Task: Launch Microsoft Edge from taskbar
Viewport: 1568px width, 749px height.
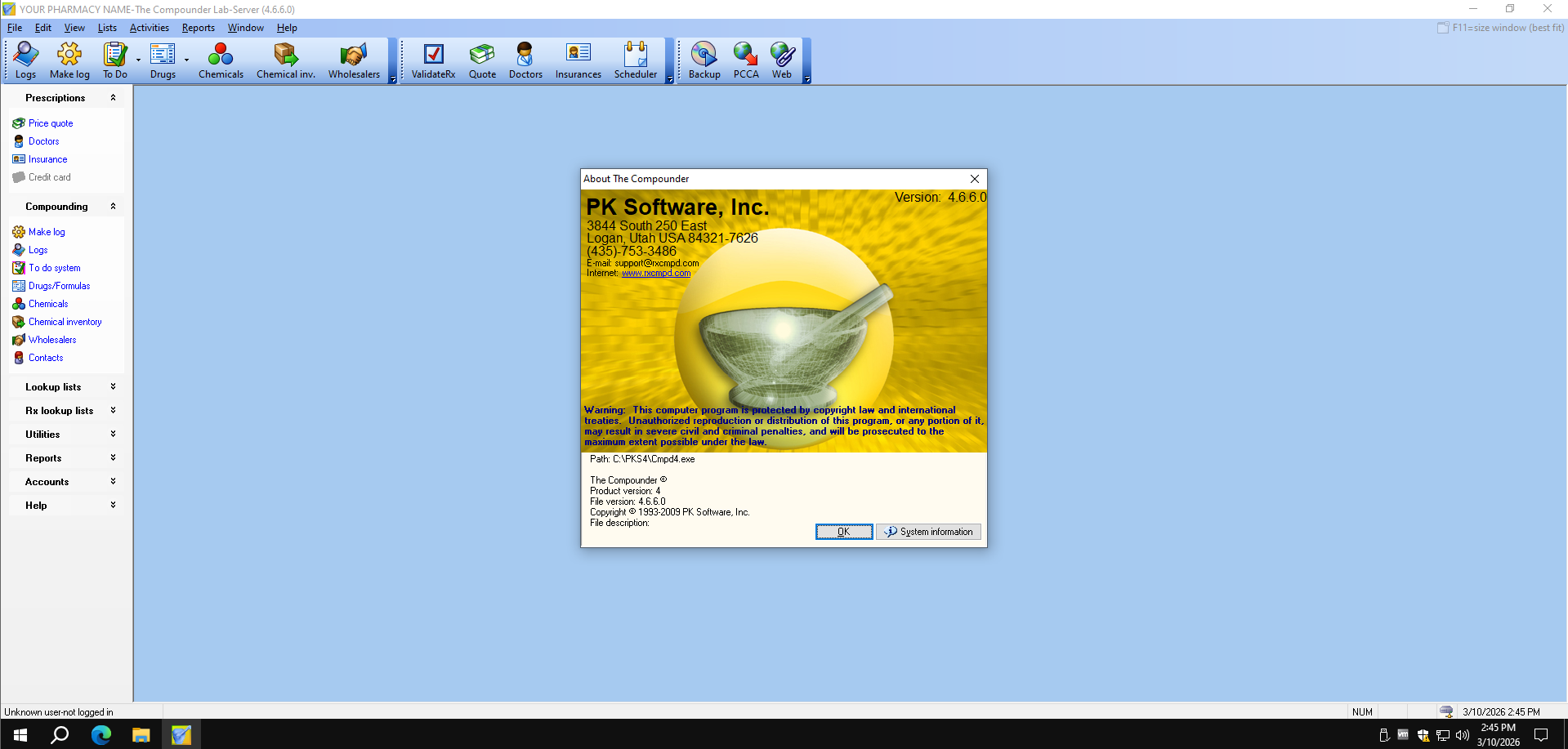Action: point(101,735)
